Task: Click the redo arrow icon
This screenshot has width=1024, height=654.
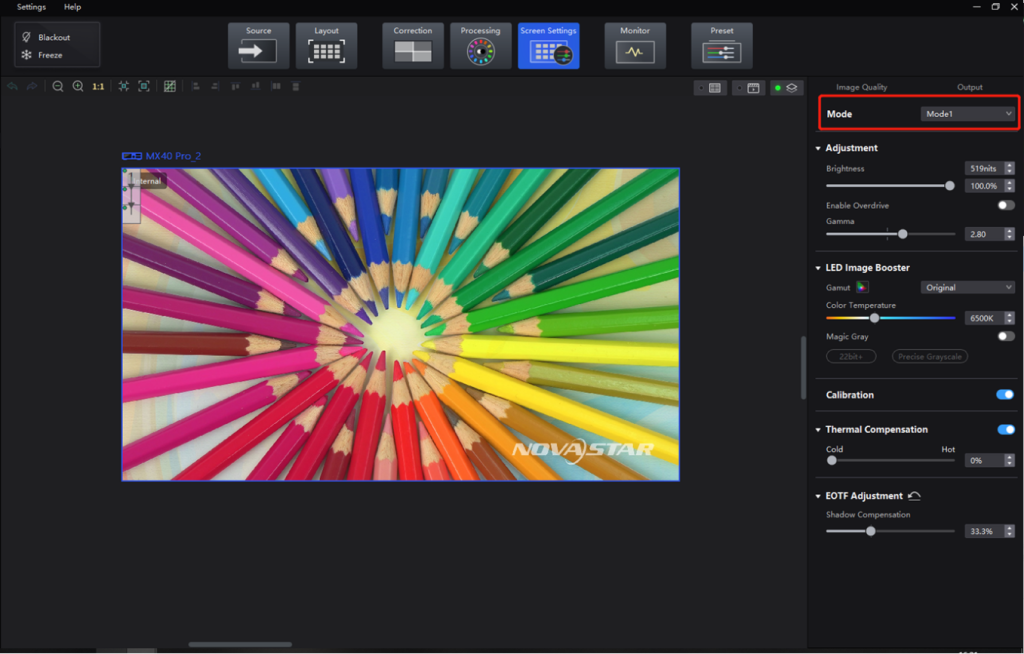Action: pos(31,86)
